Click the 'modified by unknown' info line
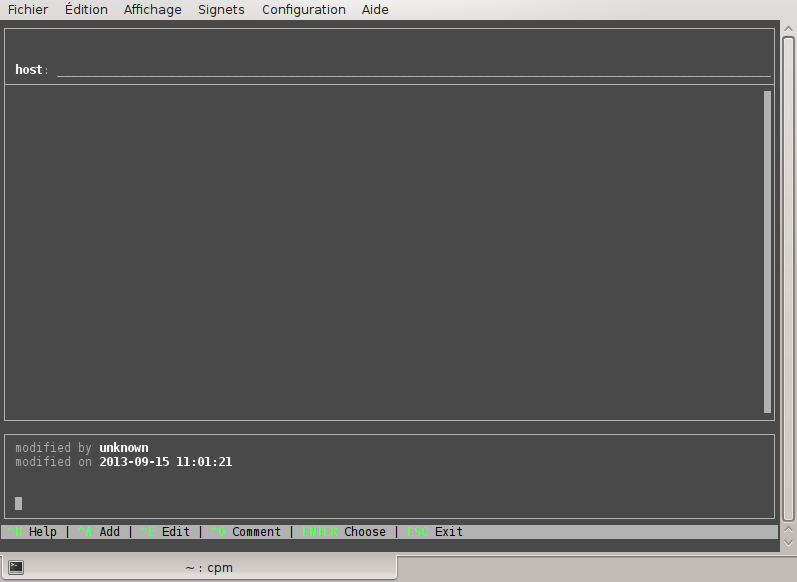Viewport: 797px width, 582px height. pyautogui.click(x=82, y=448)
